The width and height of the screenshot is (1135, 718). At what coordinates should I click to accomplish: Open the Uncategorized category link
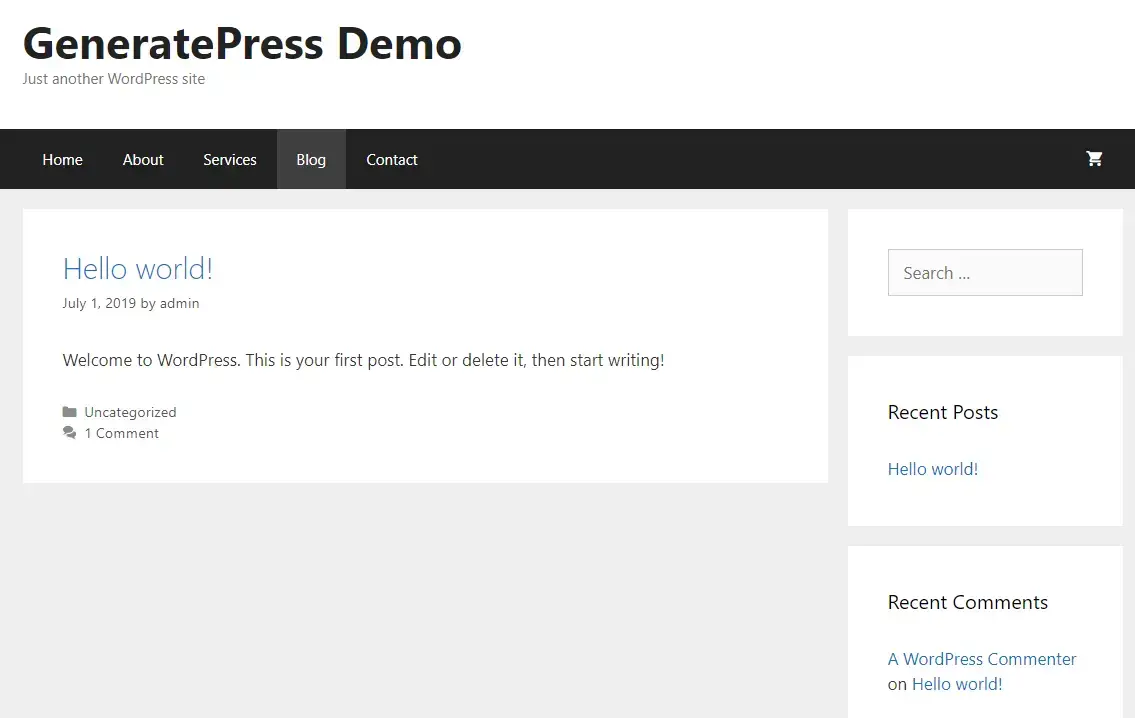[130, 412]
